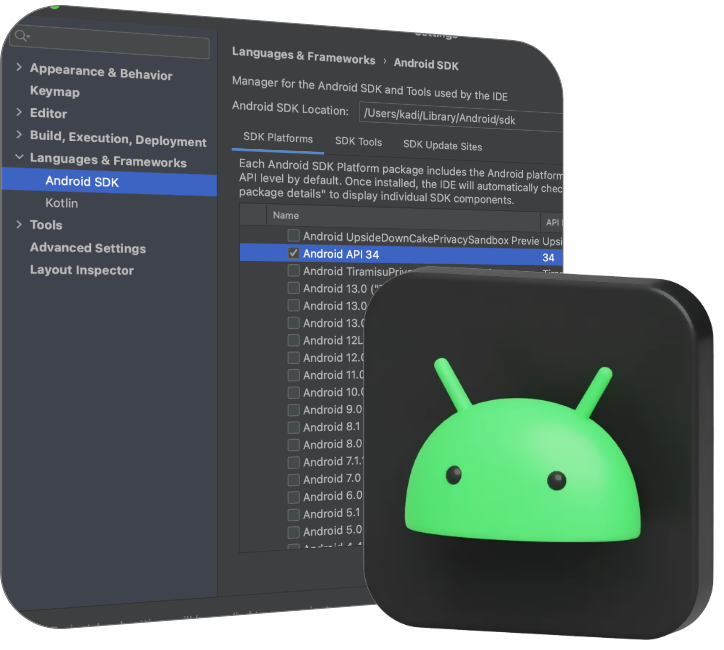Switch to SDK Update Sites tab
Screen dimensions: 724x650
pos(442,145)
